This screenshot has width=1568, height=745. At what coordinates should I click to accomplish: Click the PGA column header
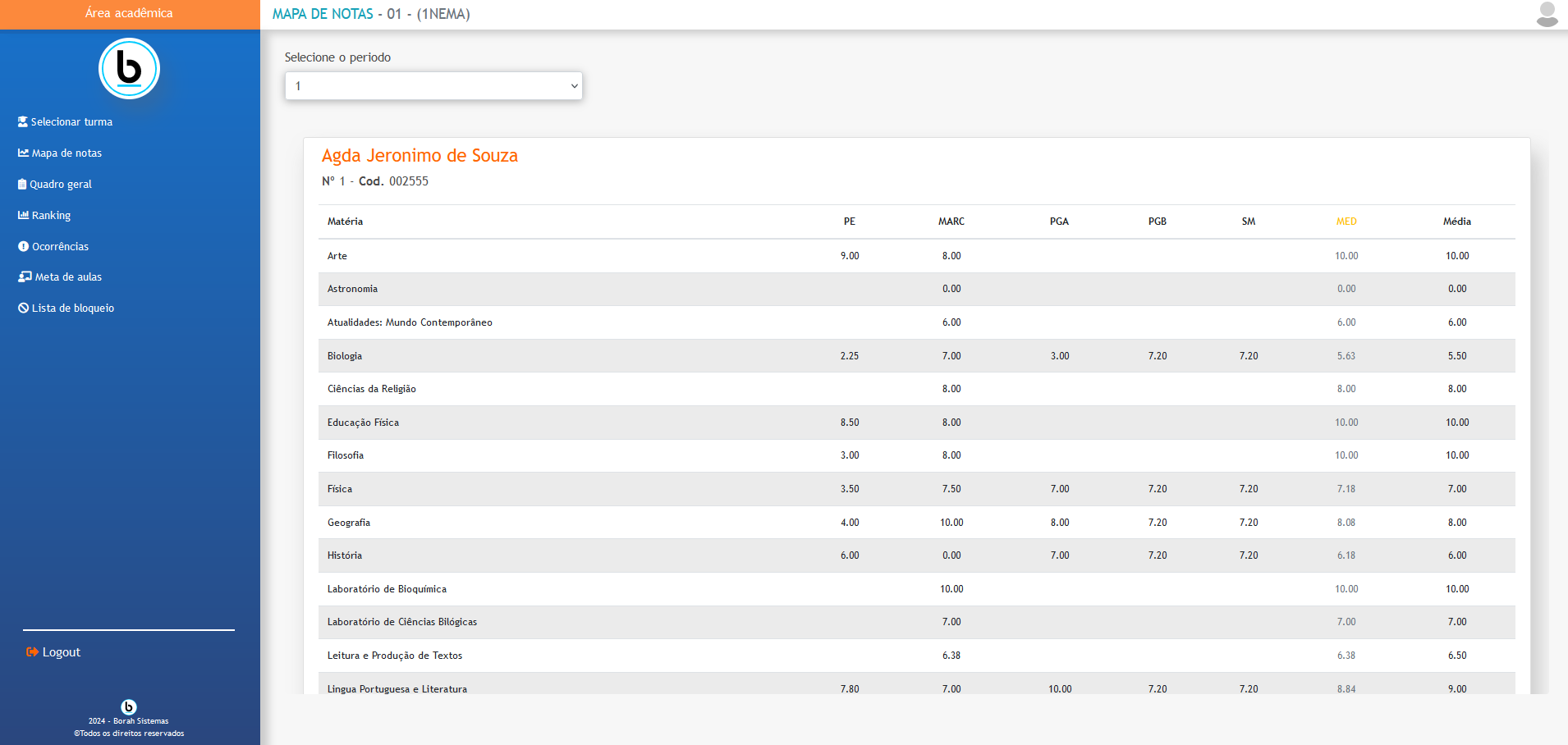point(1059,222)
